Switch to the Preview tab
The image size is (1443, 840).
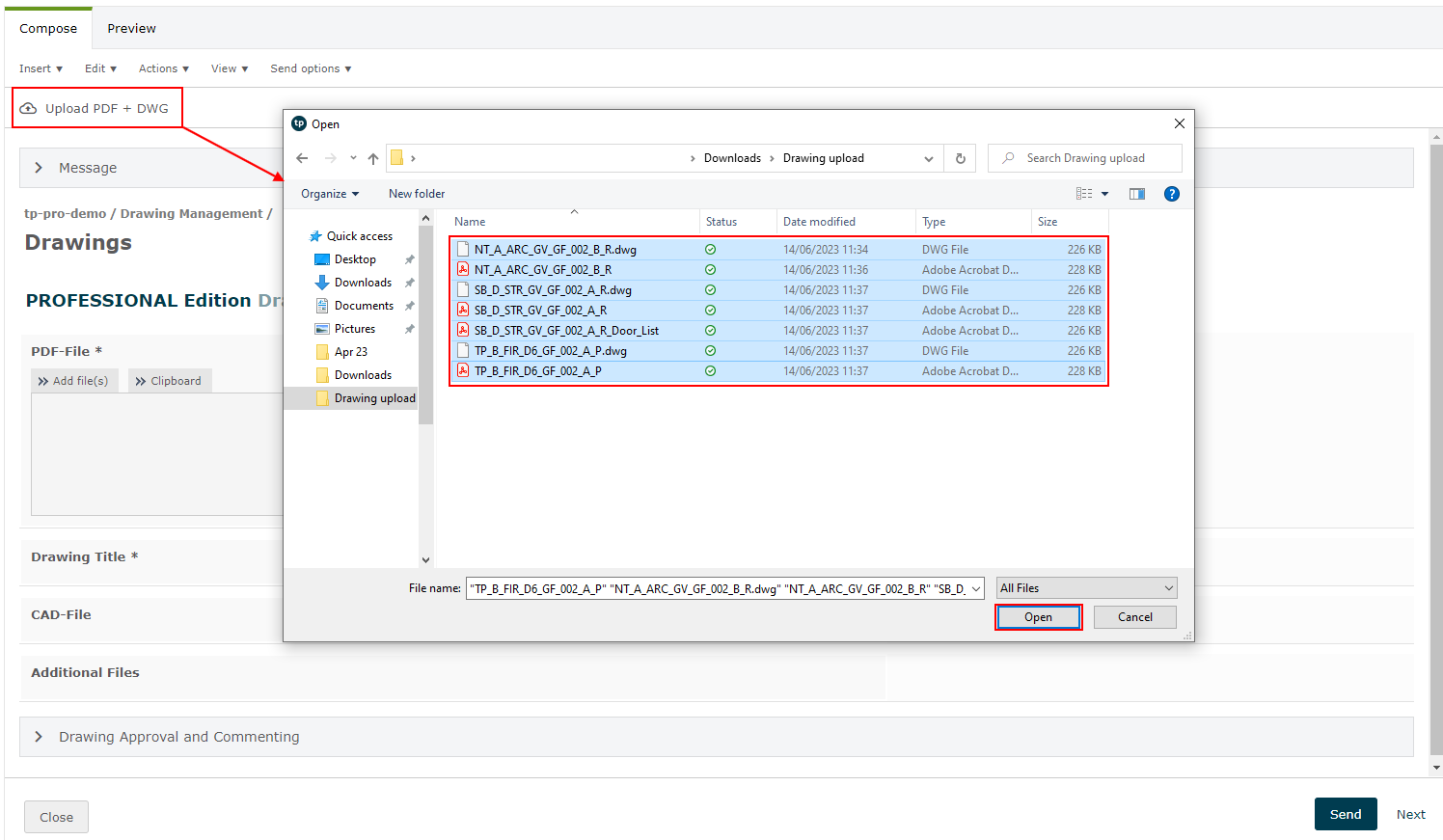pos(131,29)
